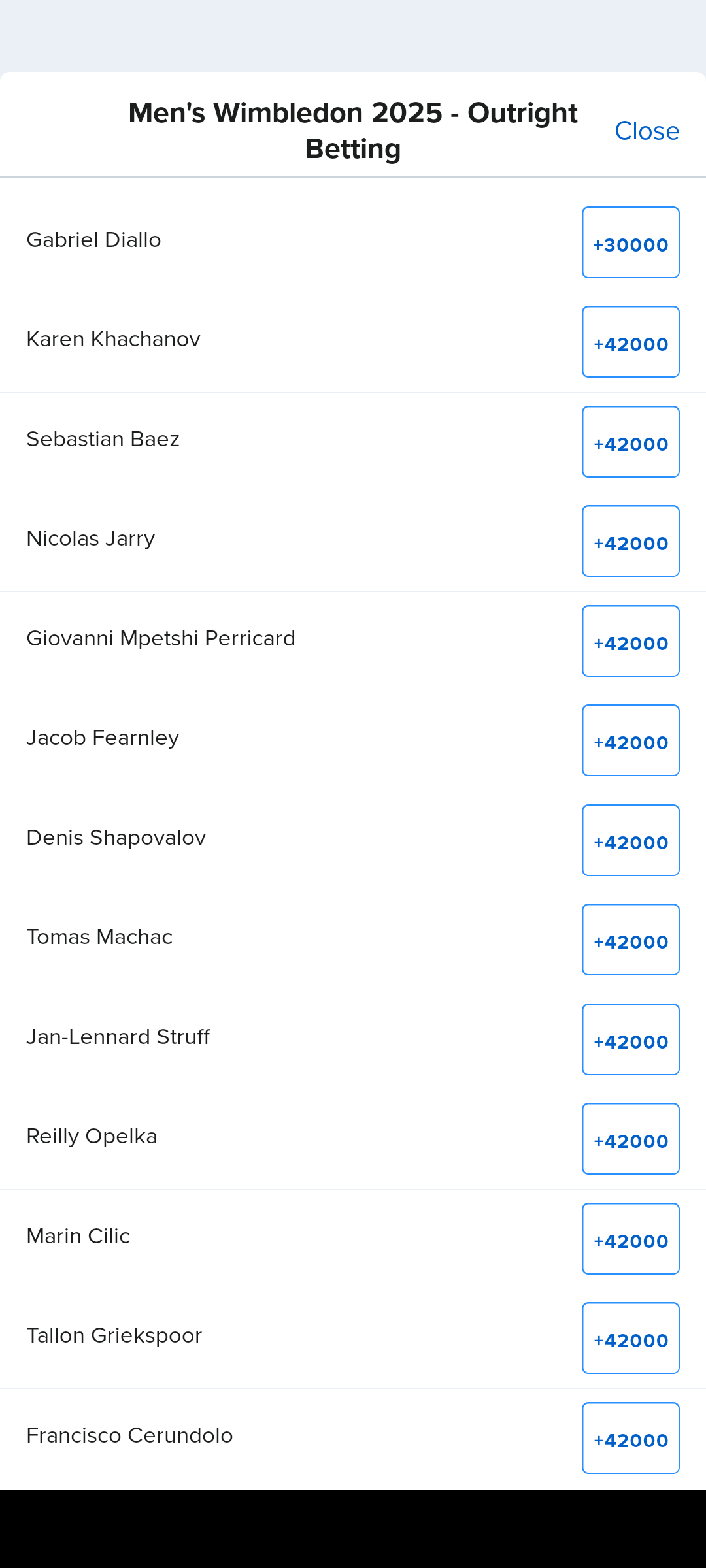Select Denis Shapovalov outright odds
706x1568 pixels.
click(630, 841)
